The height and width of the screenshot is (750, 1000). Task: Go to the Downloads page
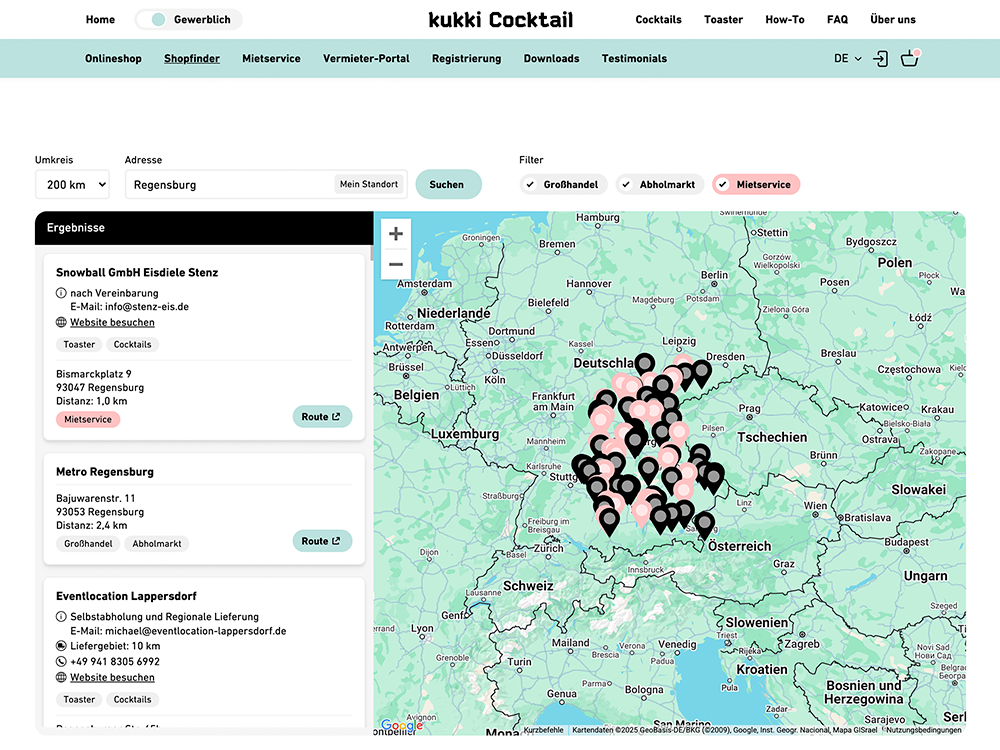[x=551, y=59]
